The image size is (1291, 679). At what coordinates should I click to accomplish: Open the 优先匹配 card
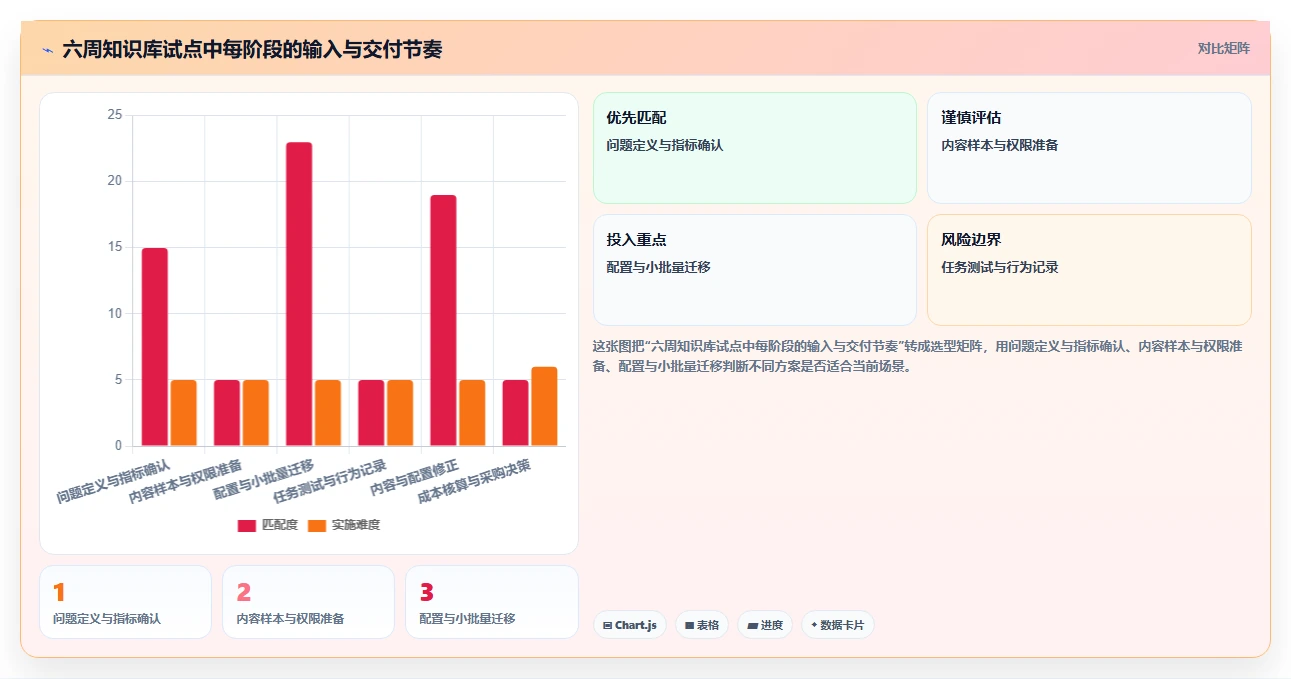(x=755, y=148)
